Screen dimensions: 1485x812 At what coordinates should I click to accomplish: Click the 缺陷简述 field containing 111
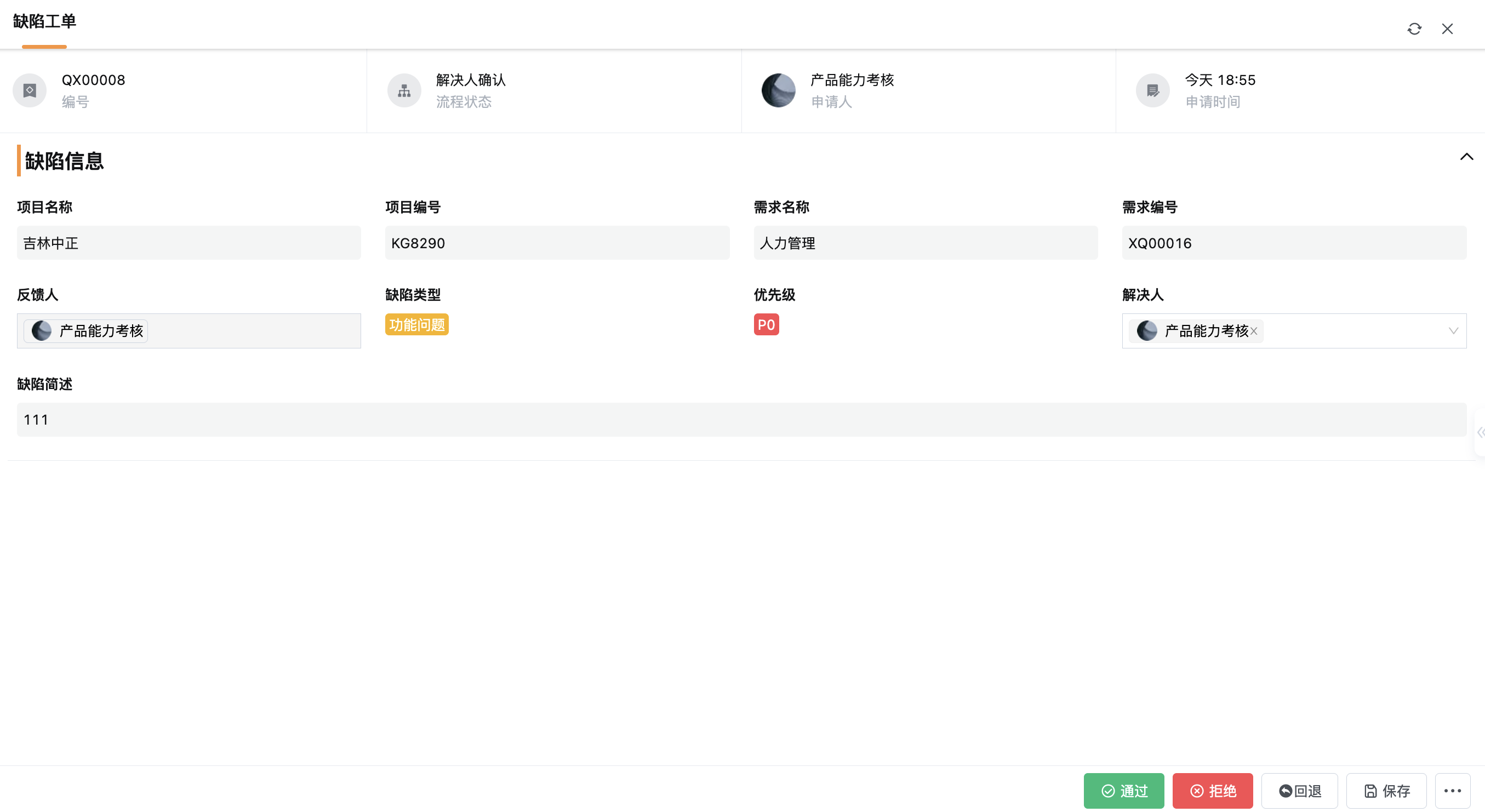coord(741,420)
